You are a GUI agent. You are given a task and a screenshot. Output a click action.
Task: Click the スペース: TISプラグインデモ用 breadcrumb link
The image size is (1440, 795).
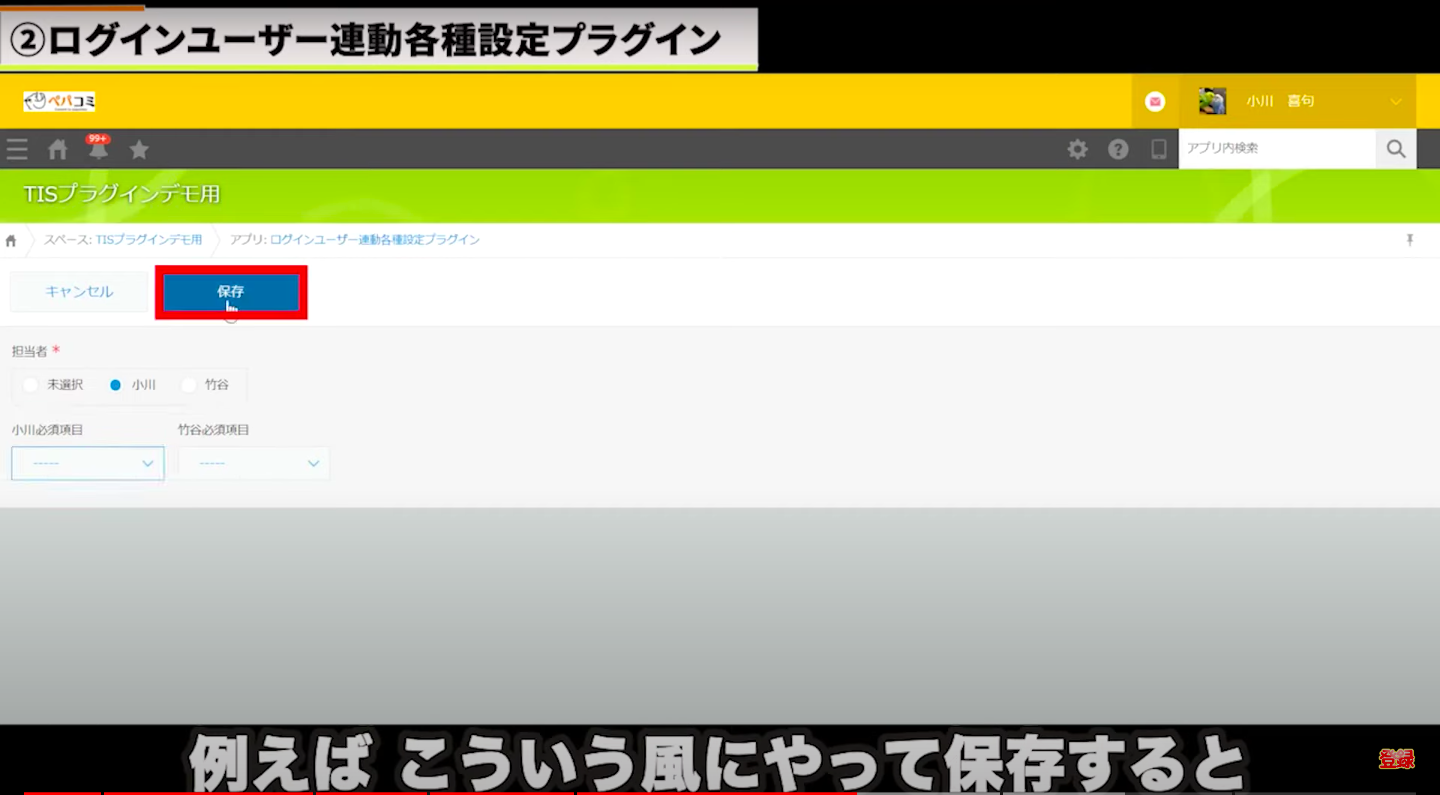tap(123, 240)
